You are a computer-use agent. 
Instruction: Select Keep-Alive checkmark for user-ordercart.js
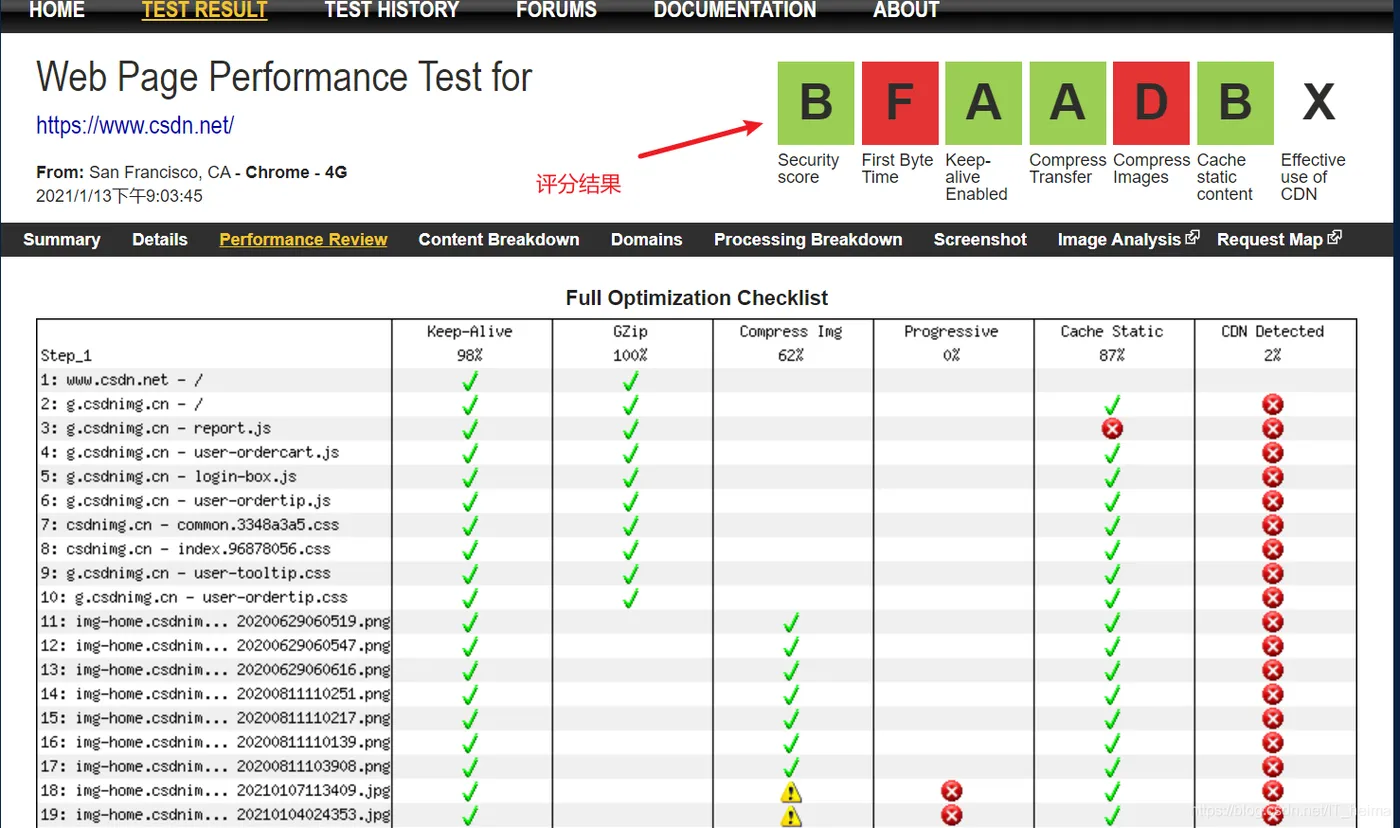click(471, 453)
